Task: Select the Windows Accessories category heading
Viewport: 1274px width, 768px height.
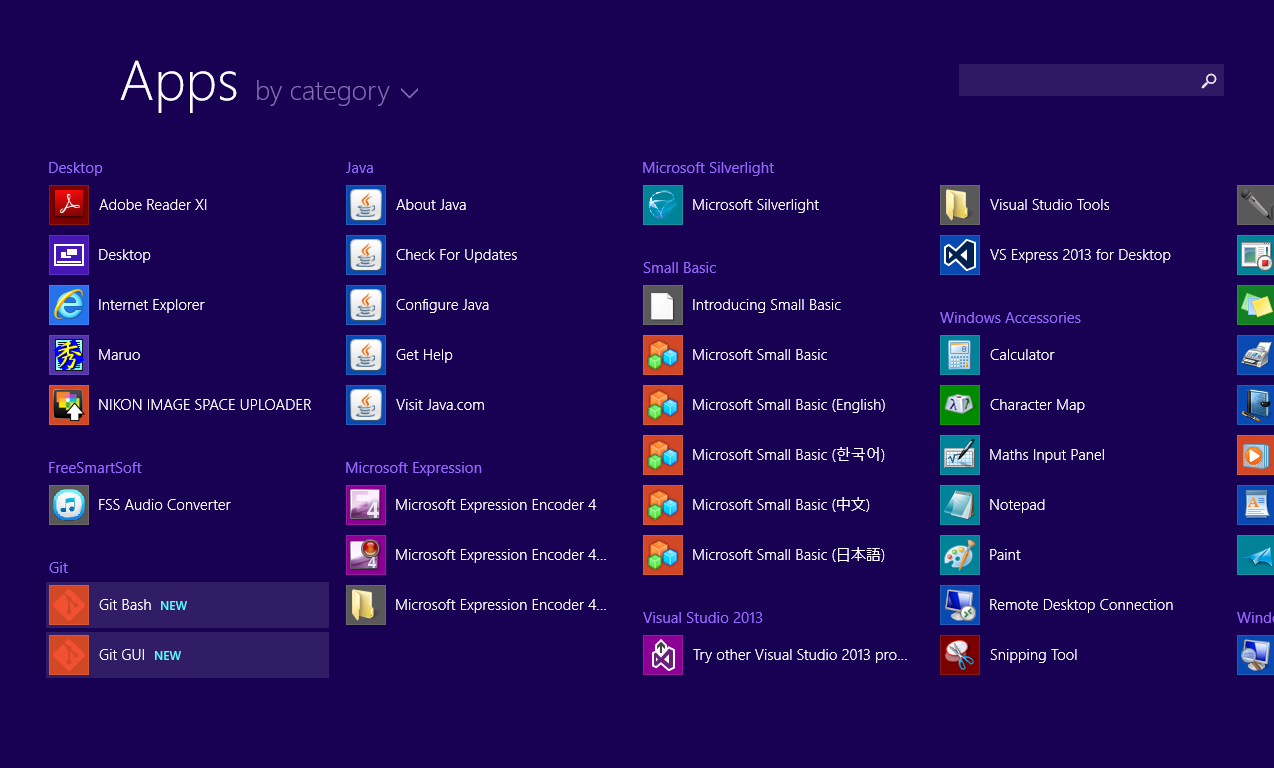Action: (x=1010, y=318)
